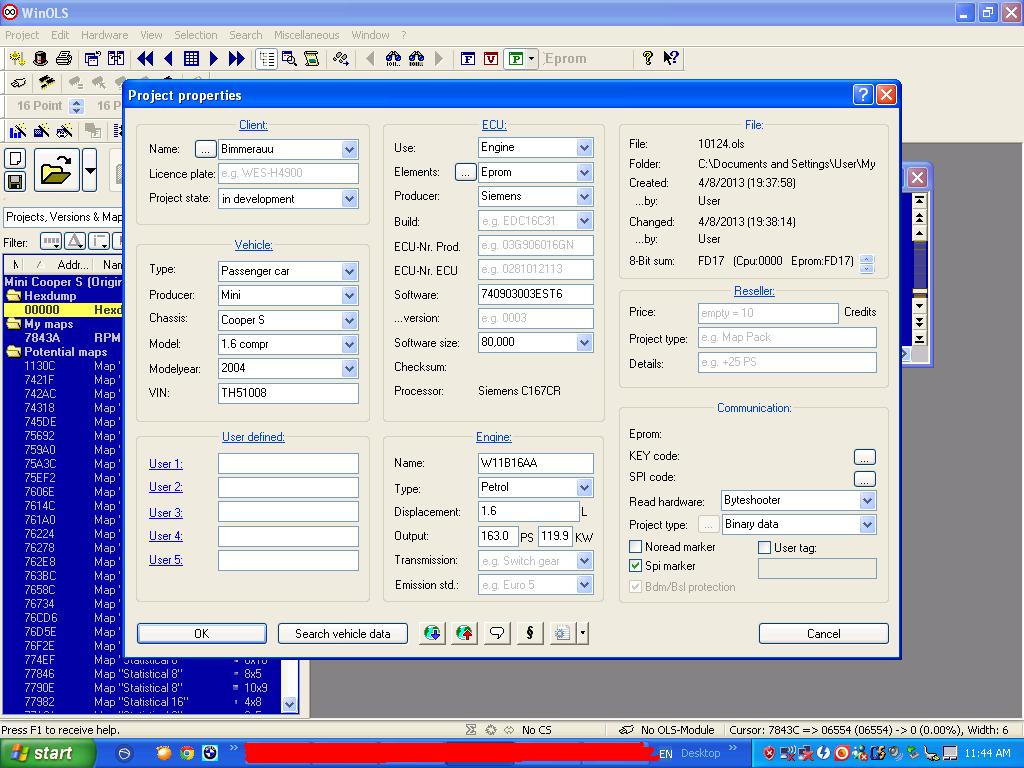Image resolution: width=1024 pixels, height=768 pixels.
Task: Click the VIN input field
Action: [288, 393]
